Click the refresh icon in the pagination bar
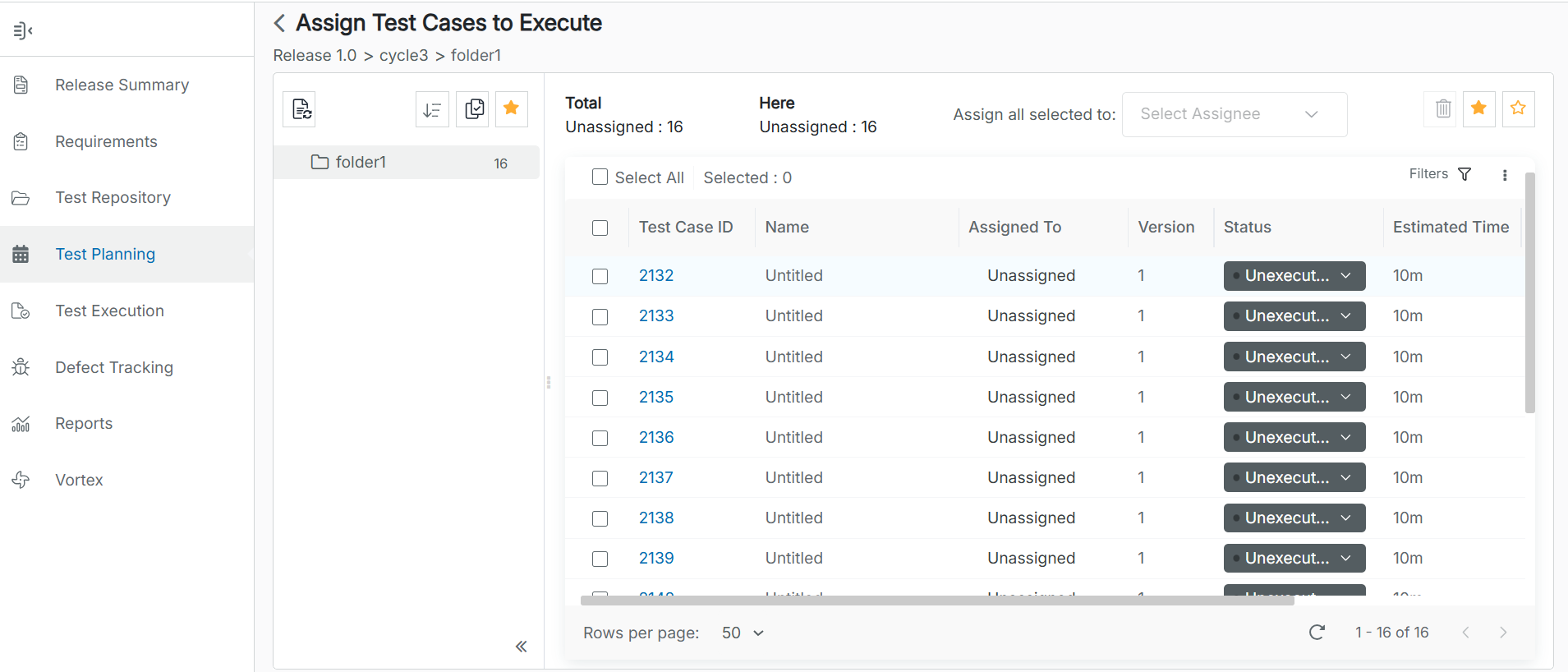 [x=1317, y=632]
